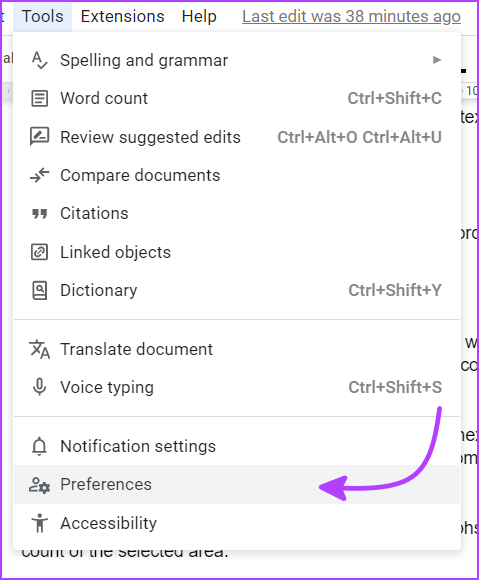Viewport: 479px width, 580px height.
Task: Select the Preferences menu entry
Action: pyautogui.click(x=237, y=485)
